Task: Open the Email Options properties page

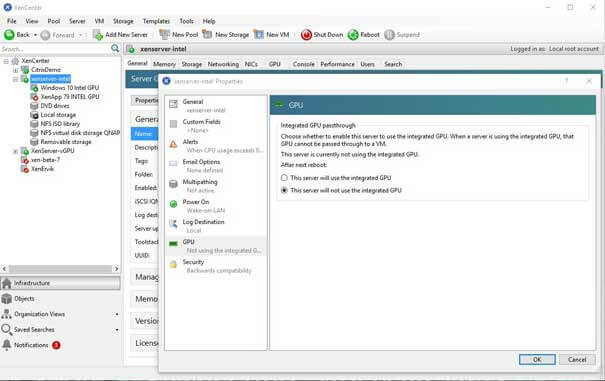Action: pyautogui.click(x=216, y=166)
